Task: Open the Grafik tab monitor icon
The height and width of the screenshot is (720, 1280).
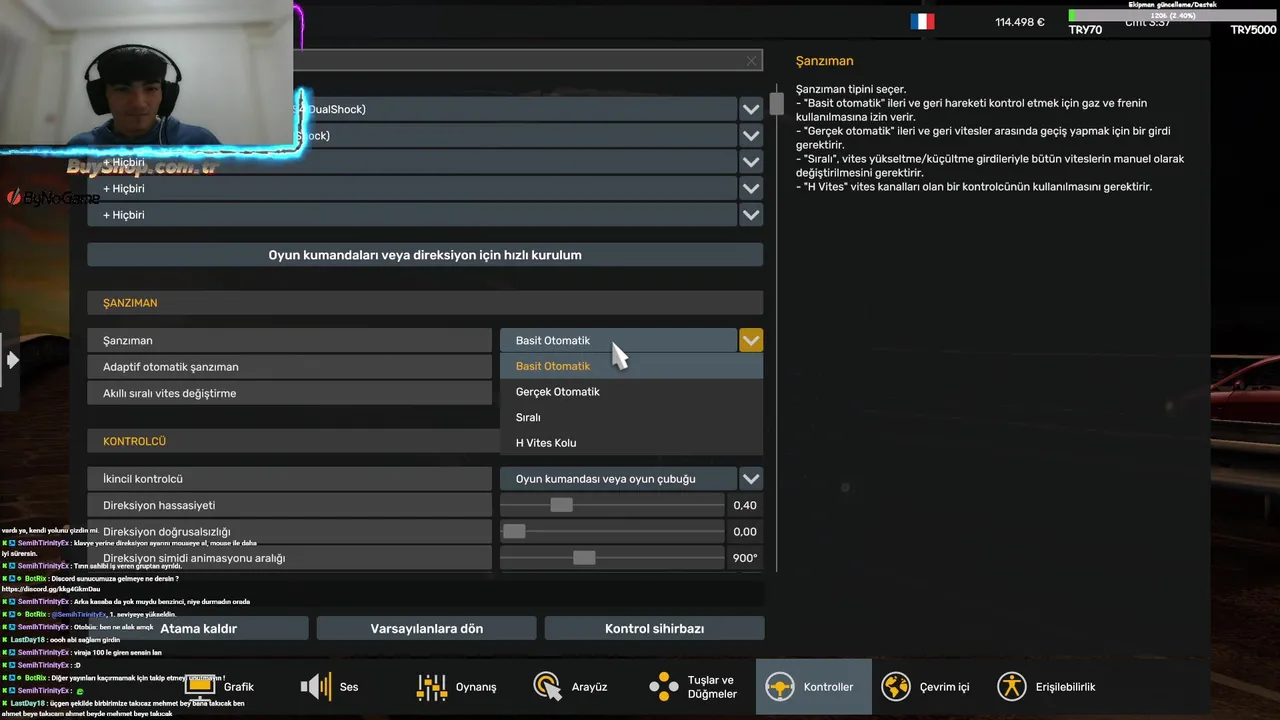Action: tap(200, 686)
